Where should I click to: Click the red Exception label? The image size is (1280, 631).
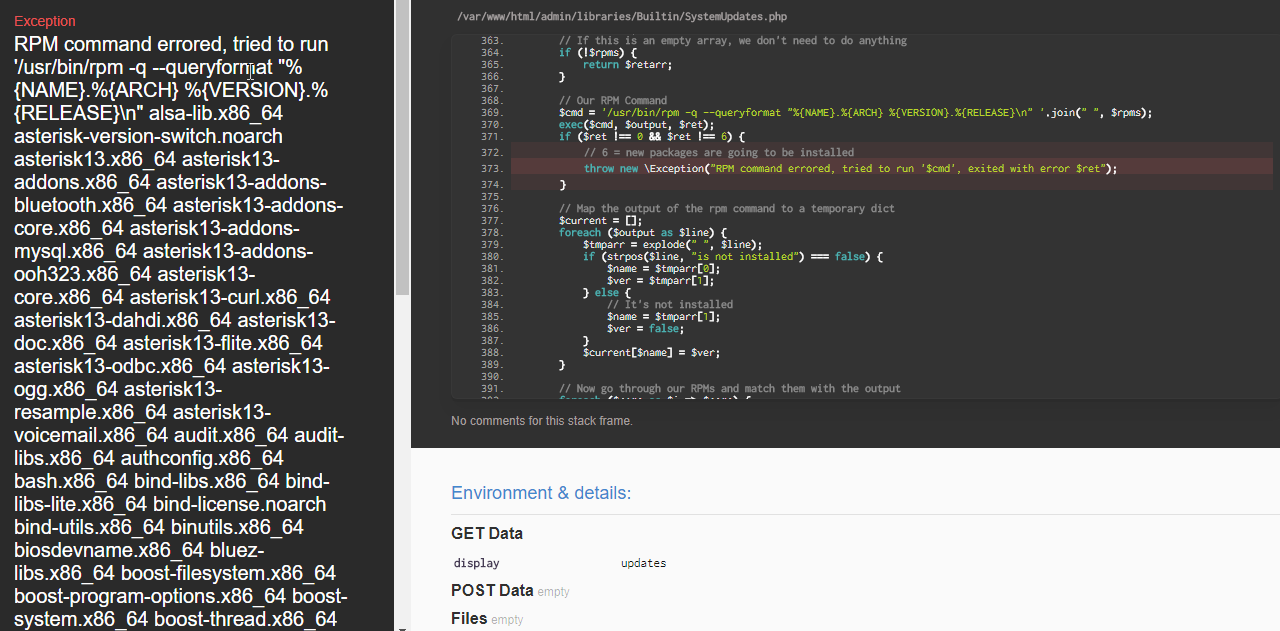coord(45,21)
